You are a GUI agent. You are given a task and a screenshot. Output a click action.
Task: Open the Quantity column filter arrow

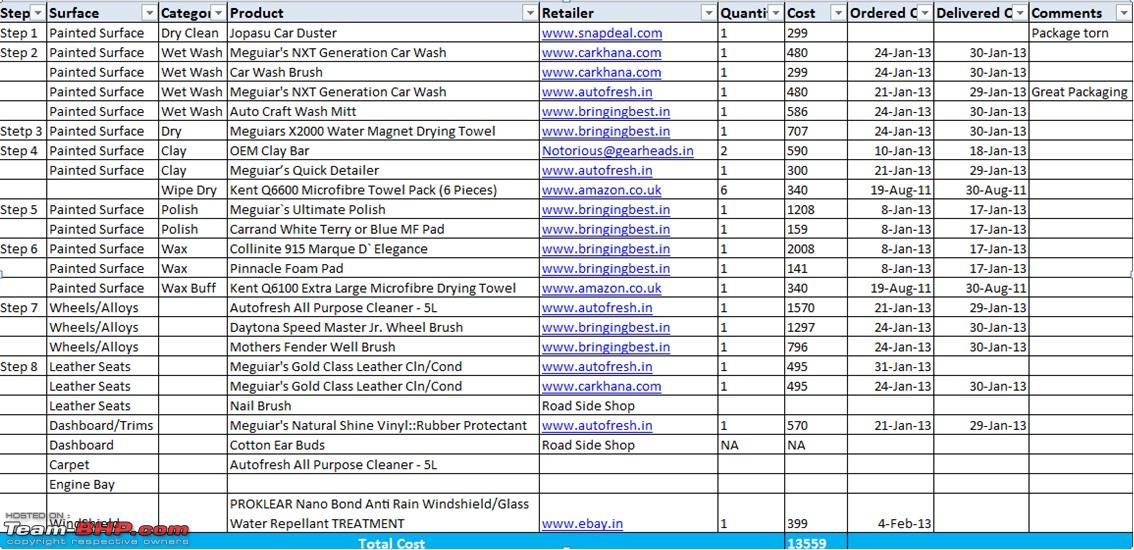pos(775,13)
